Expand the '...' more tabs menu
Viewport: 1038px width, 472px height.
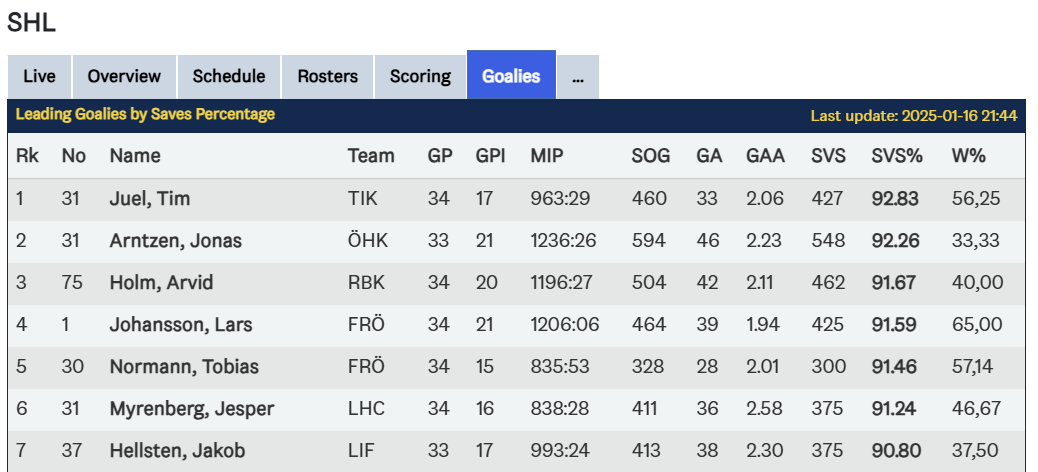pos(578,76)
